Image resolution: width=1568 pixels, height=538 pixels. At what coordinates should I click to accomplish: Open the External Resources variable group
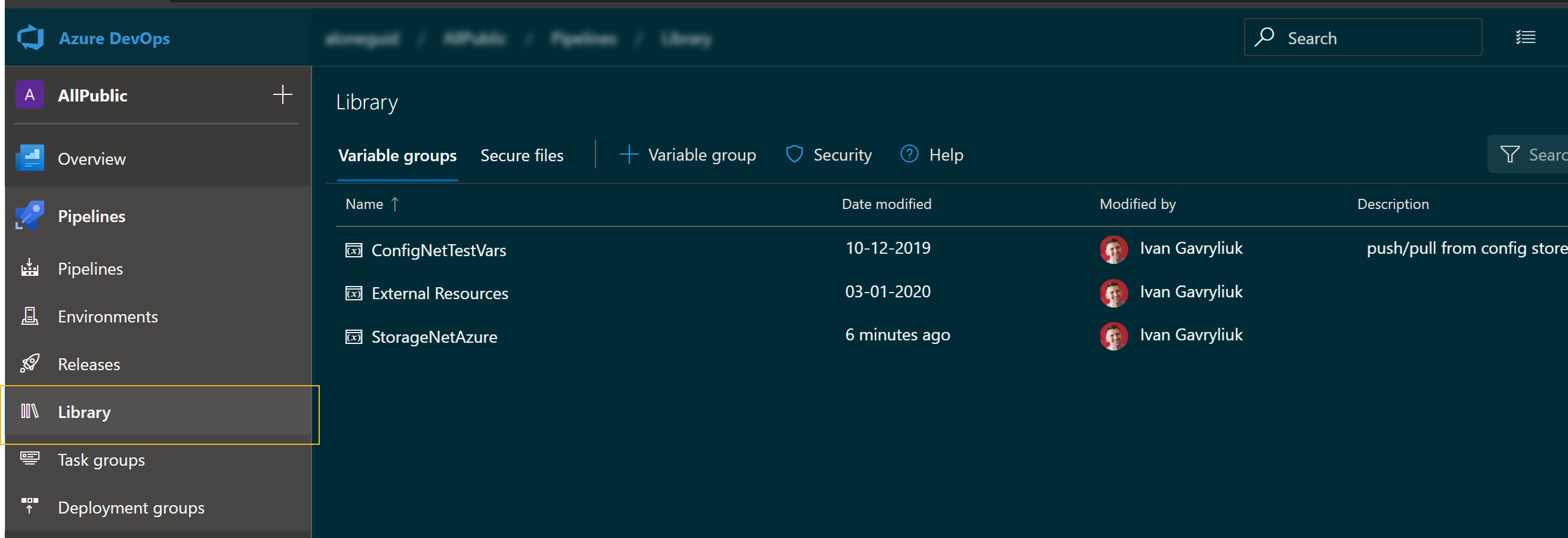(440, 294)
